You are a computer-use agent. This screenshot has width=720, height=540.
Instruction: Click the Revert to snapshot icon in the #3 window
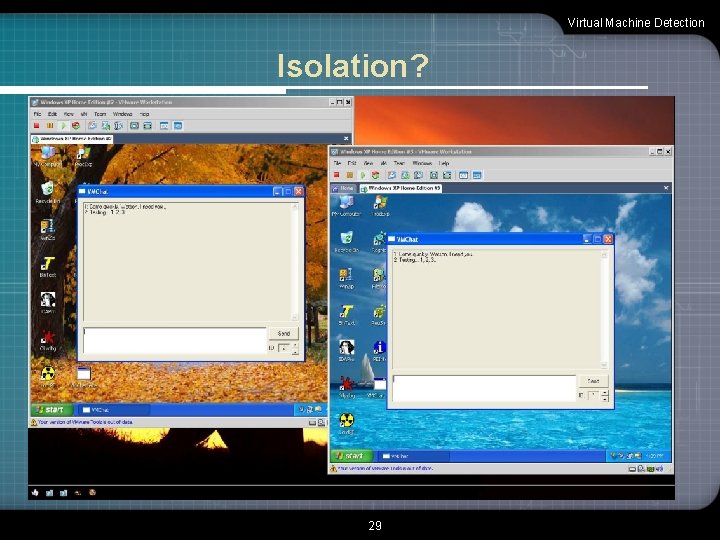[x=405, y=175]
